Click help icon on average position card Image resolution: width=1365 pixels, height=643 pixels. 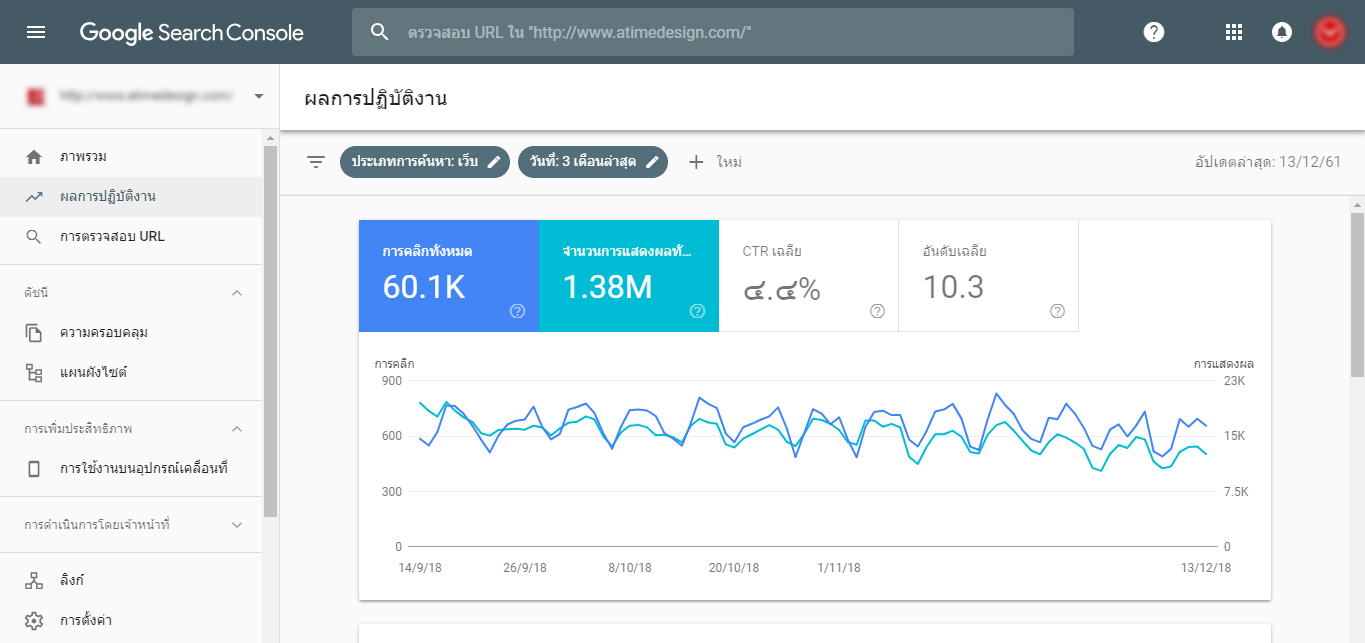[x=1057, y=311]
